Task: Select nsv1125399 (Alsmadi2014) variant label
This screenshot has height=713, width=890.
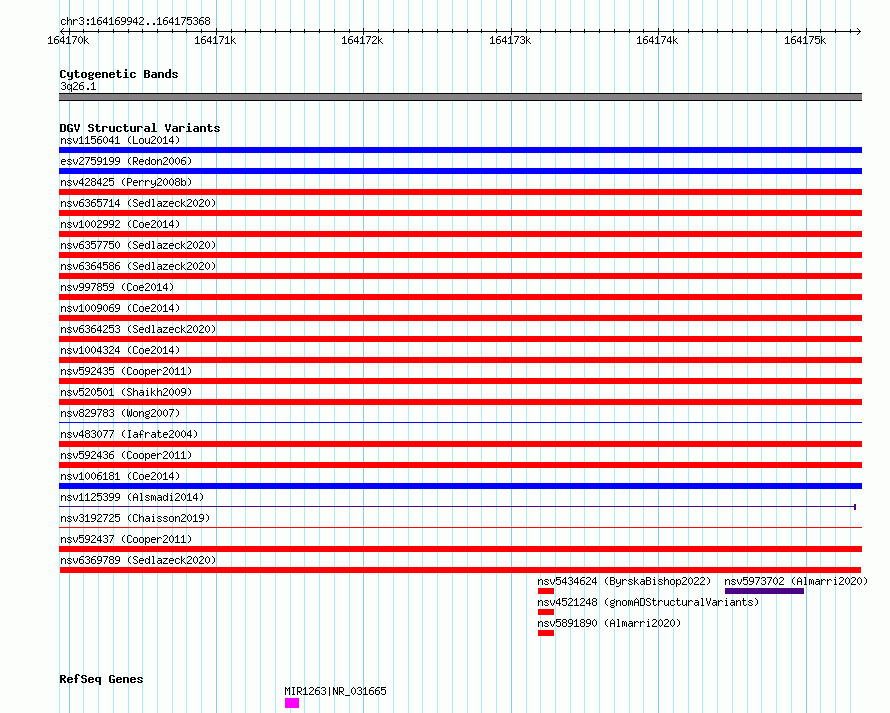Action: click(132, 497)
